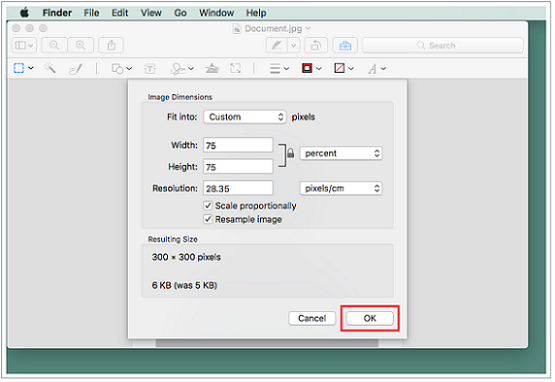
Task: Click the Resolution input field
Action: (238, 188)
